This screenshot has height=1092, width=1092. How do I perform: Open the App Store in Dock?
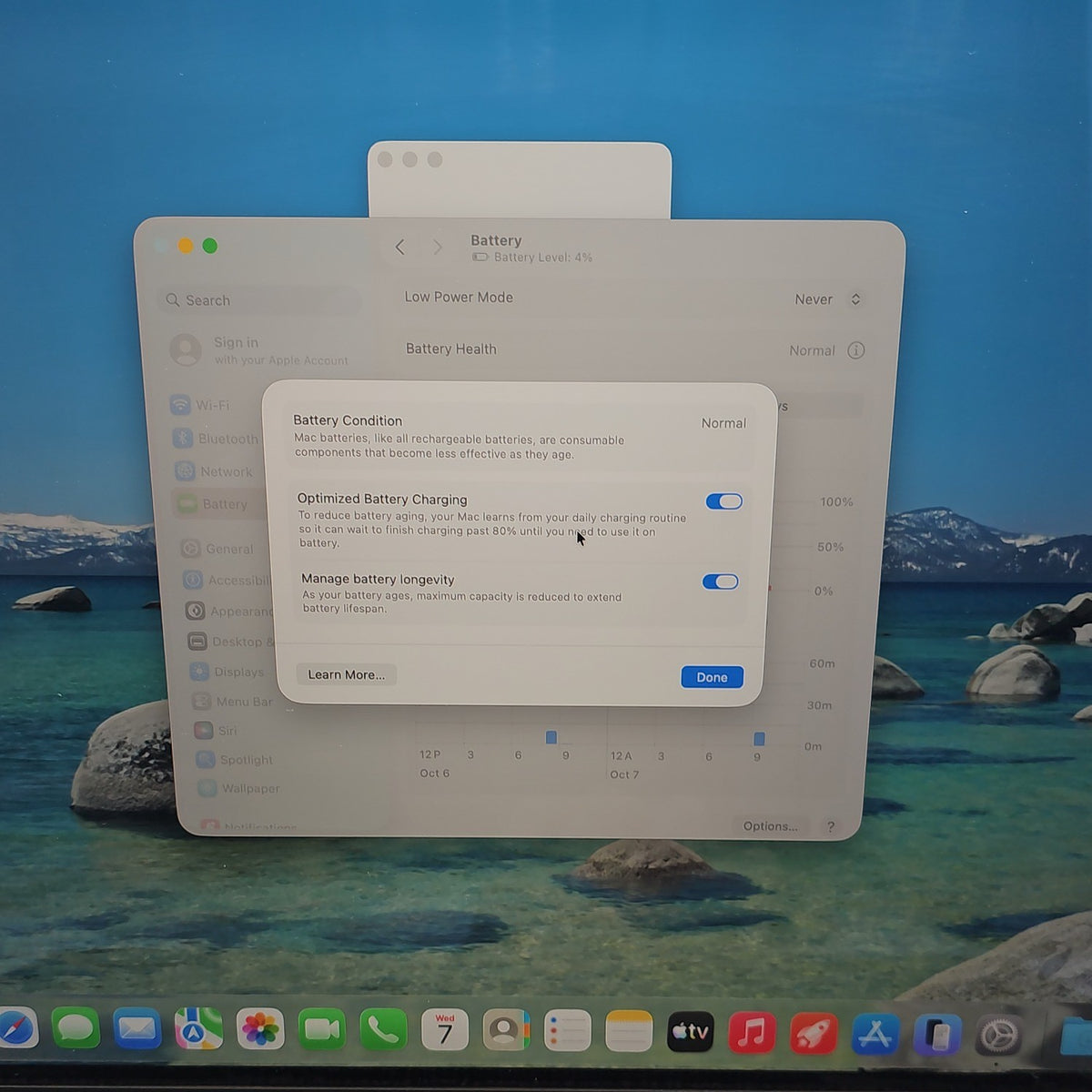(875, 1034)
